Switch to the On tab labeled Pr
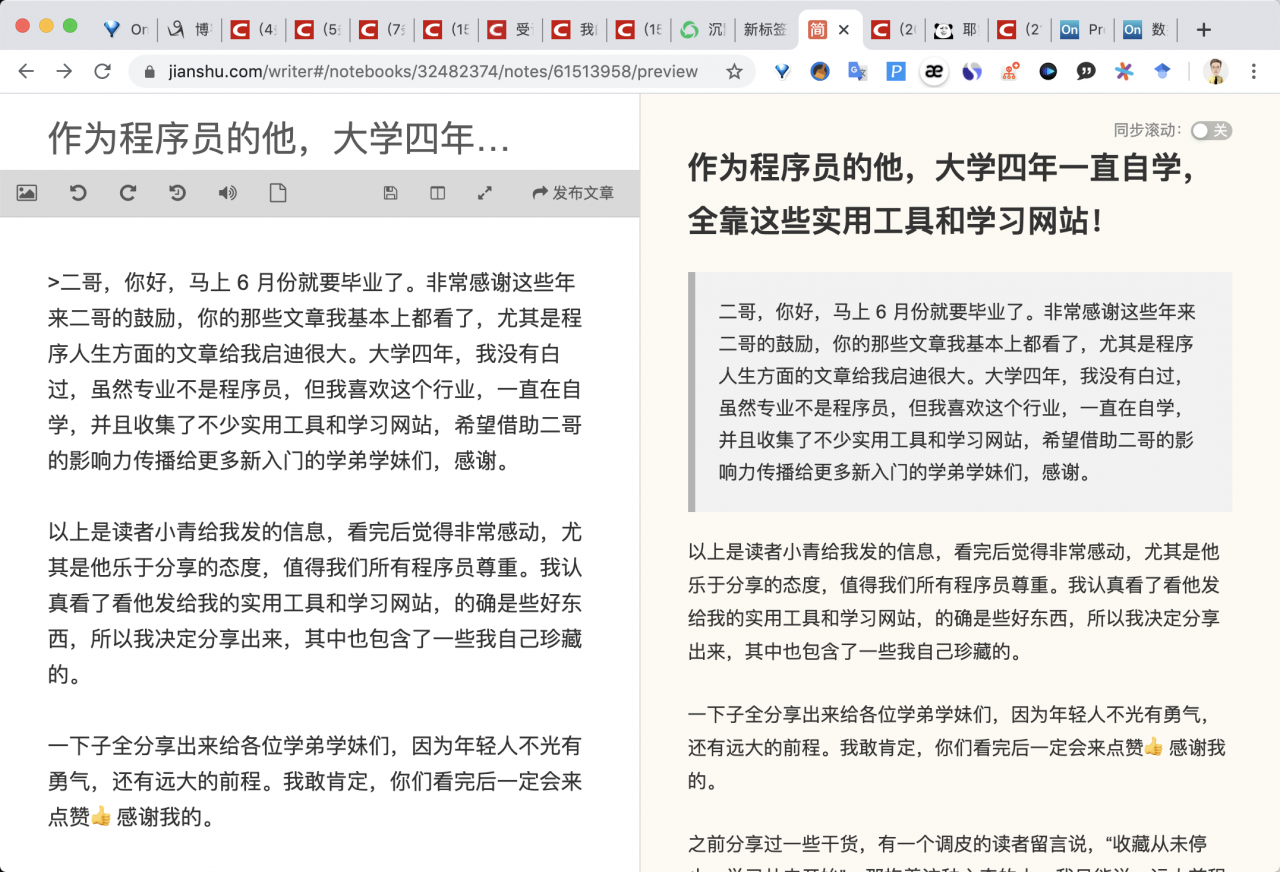The image size is (1280, 872). tap(1082, 30)
